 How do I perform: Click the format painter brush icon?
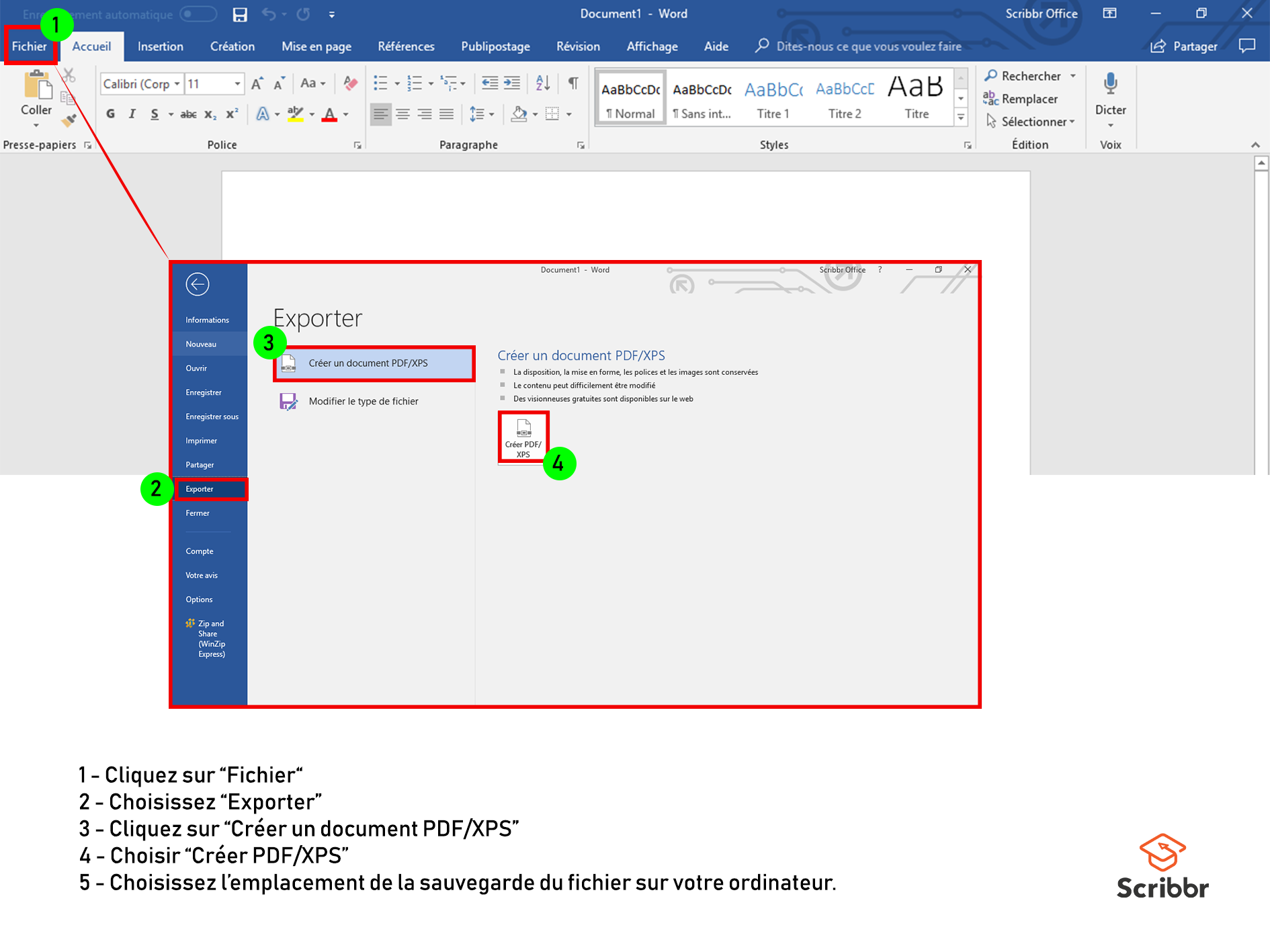(69, 120)
